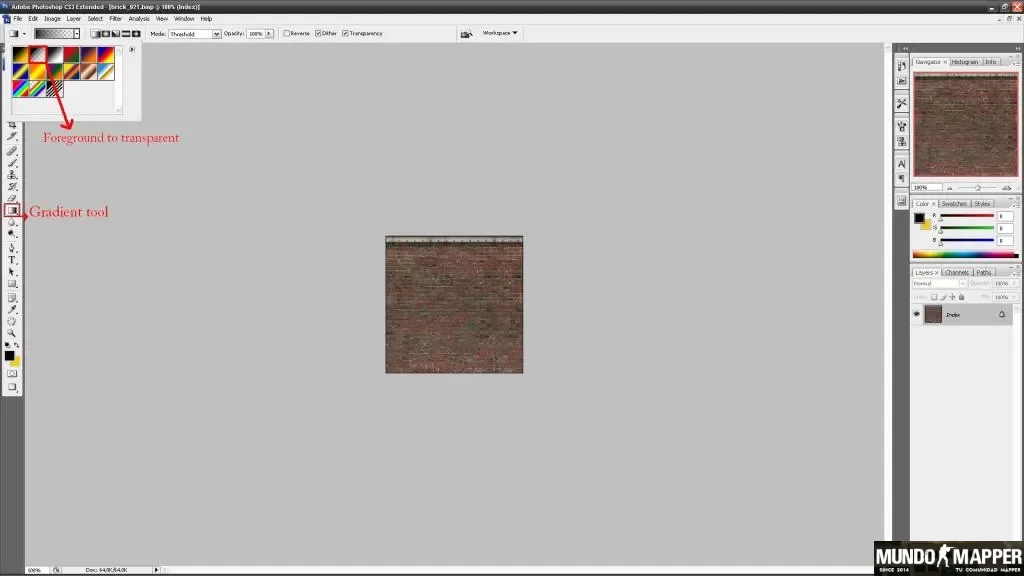This screenshot has height=576, width=1024.
Task: Open the gradient presets flyout menu arrow
Action: tap(132, 50)
